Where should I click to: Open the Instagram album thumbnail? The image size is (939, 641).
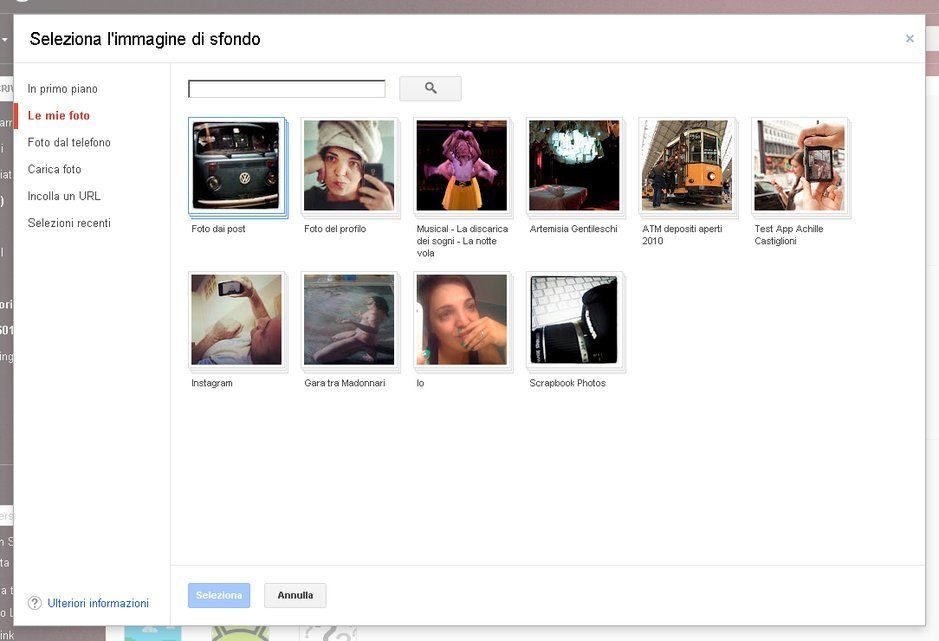coord(237,320)
